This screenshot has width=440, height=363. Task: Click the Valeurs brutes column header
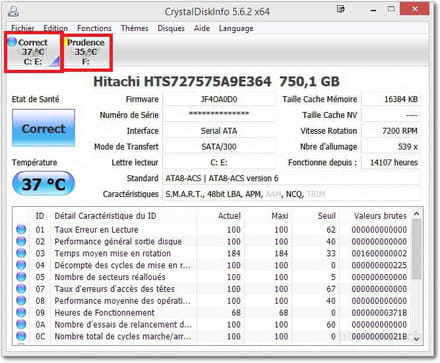(380, 216)
